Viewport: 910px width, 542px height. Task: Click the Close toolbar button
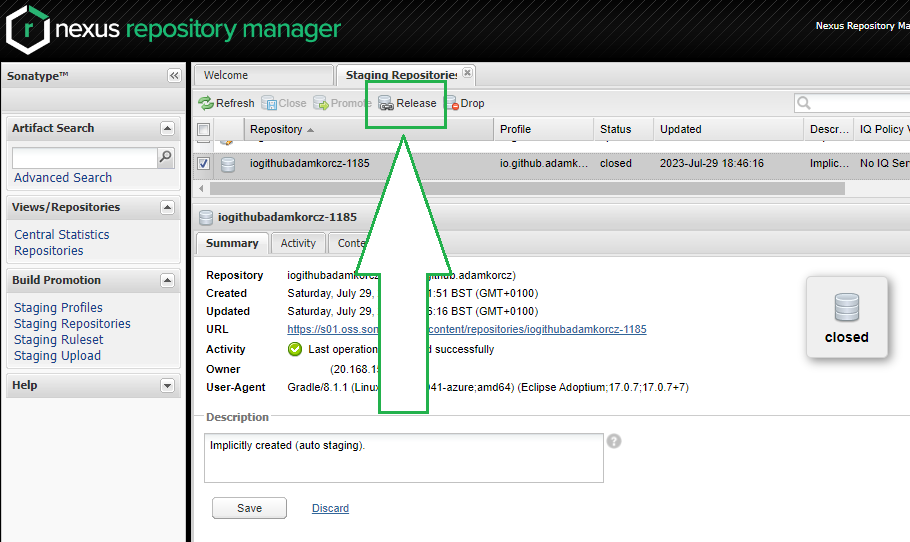(x=284, y=103)
